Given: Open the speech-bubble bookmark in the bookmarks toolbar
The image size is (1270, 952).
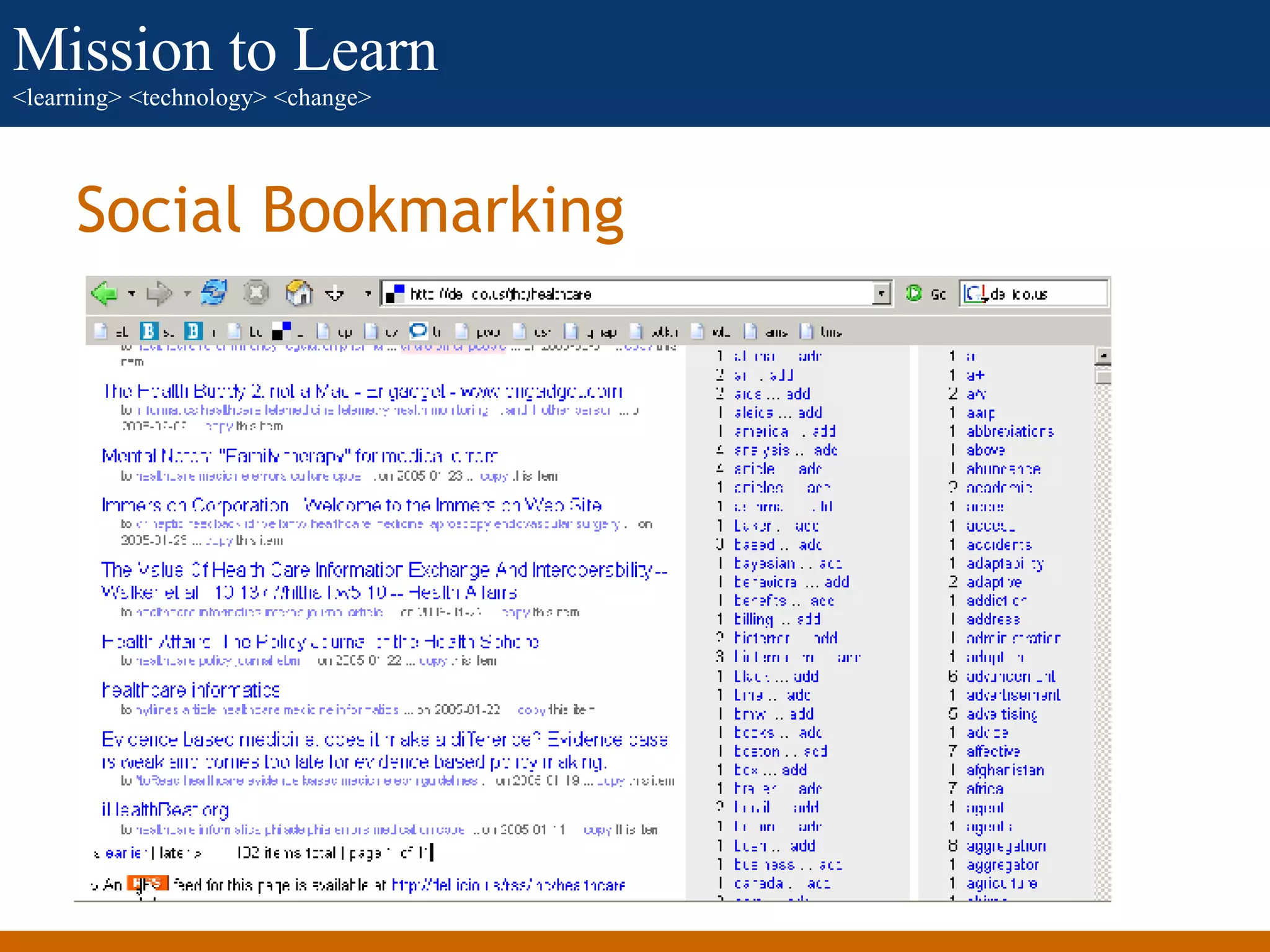Looking at the screenshot, I should pyautogui.click(x=425, y=332).
